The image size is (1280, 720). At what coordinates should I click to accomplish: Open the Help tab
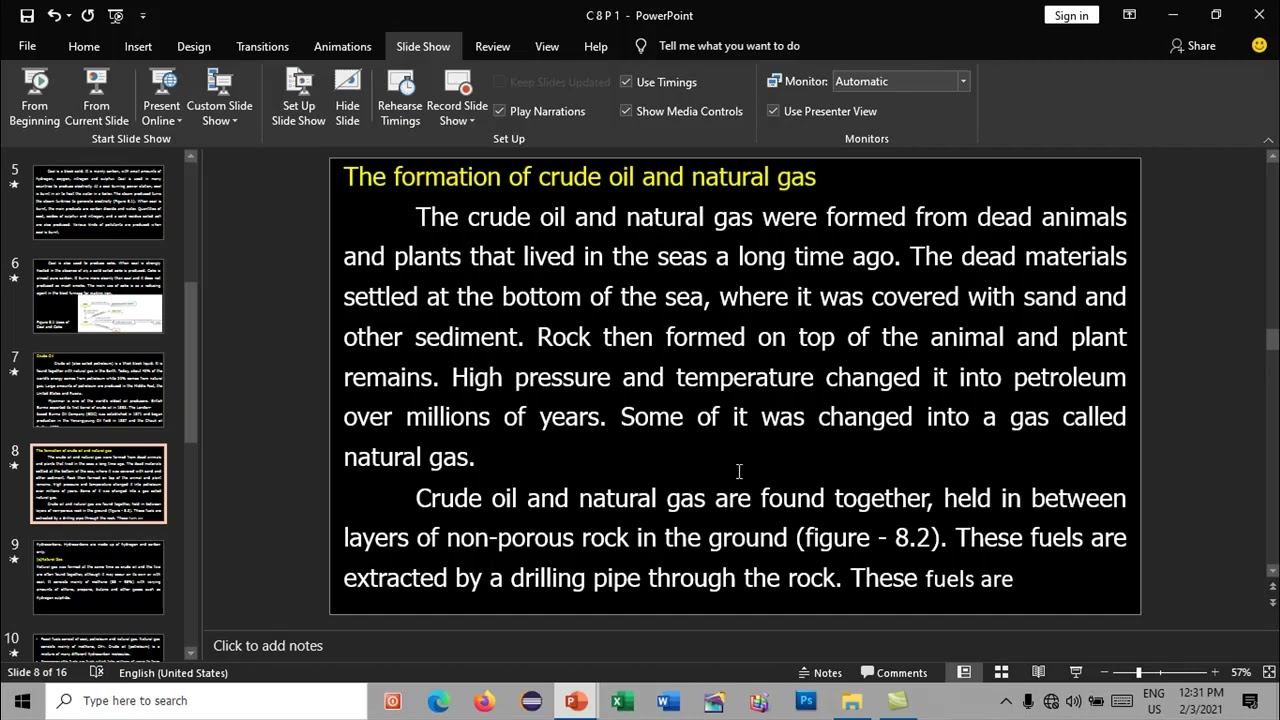tap(596, 46)
